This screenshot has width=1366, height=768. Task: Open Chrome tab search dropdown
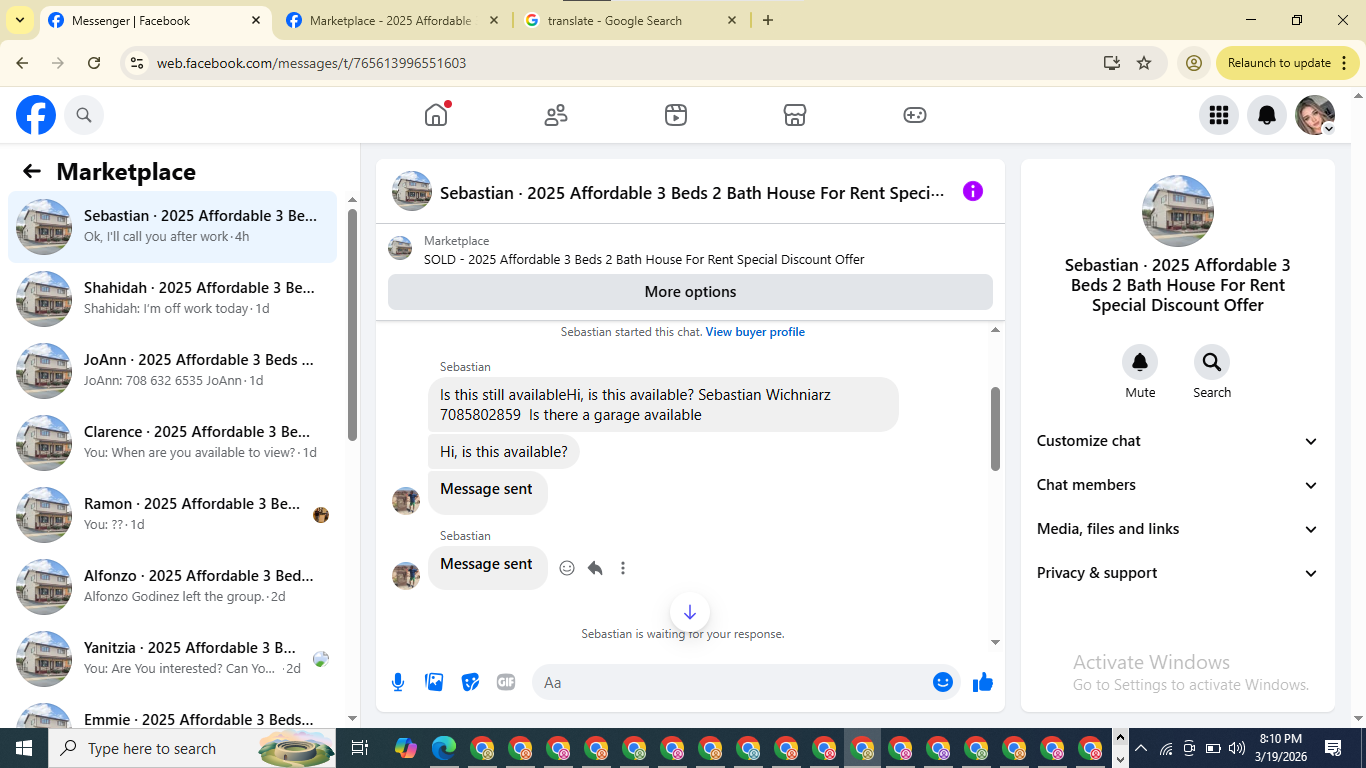click(x=19, y=20)
